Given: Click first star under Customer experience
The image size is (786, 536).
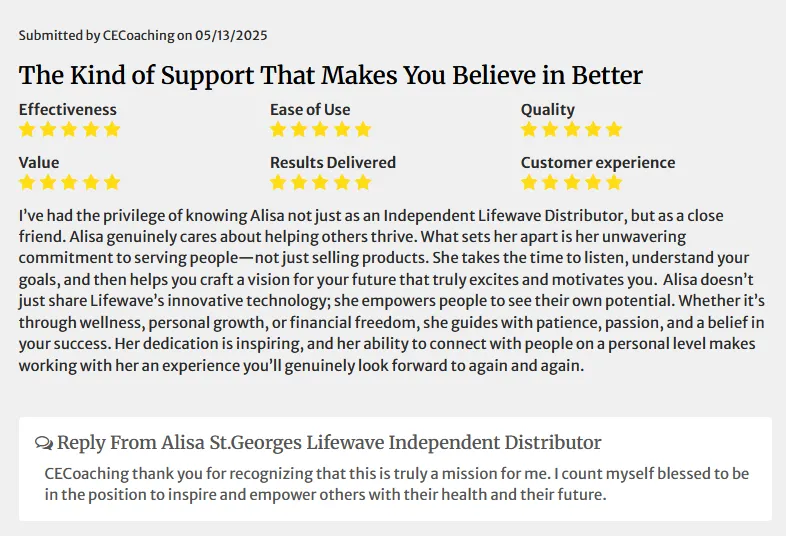Looking at the screenshot, I should 529,182.
